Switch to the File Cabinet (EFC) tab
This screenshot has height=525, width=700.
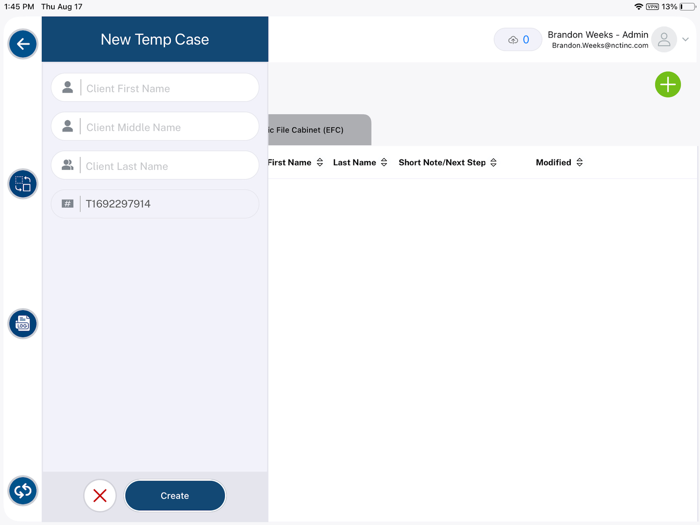point(320,130)
